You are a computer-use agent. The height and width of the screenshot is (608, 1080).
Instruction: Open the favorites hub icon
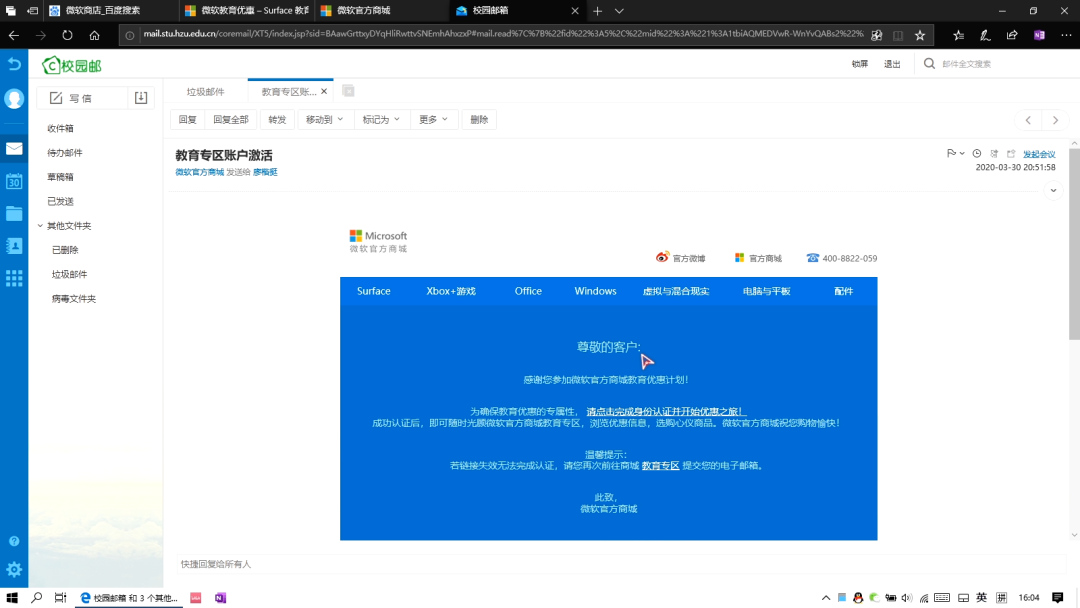click(958, 35)
